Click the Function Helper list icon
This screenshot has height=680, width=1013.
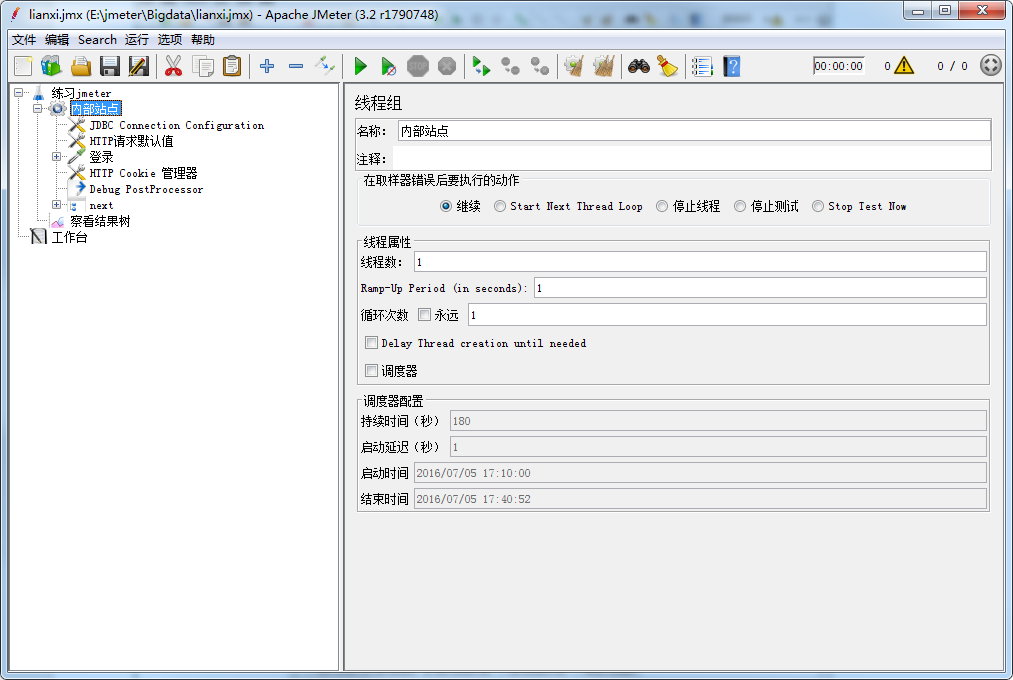coord(702,66)
